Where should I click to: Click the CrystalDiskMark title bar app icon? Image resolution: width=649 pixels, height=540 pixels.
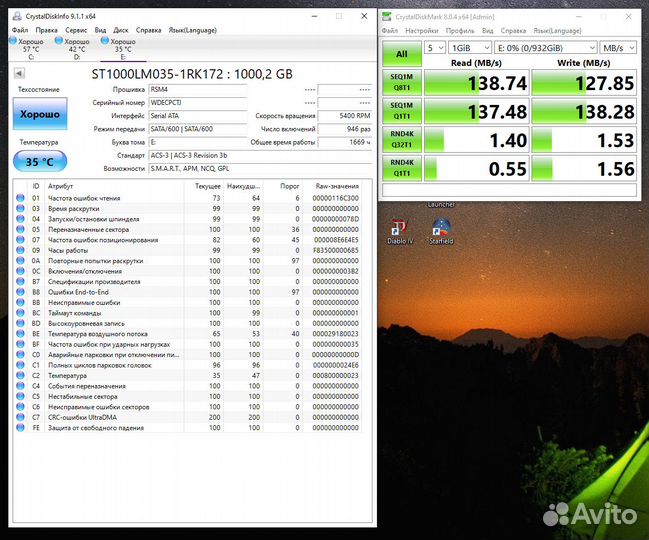(x=387, y=15)
